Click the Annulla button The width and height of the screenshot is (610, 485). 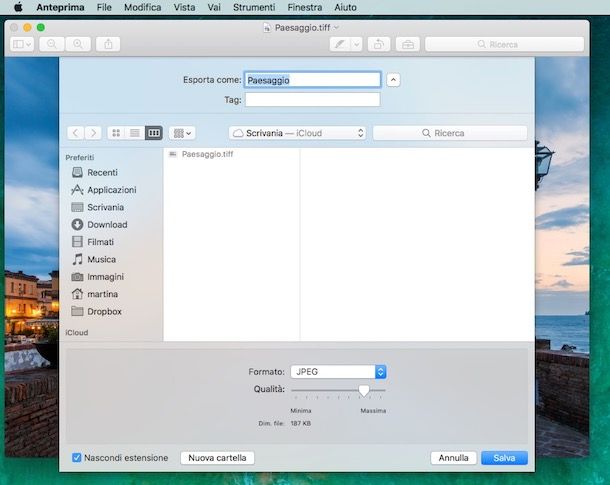454,458
